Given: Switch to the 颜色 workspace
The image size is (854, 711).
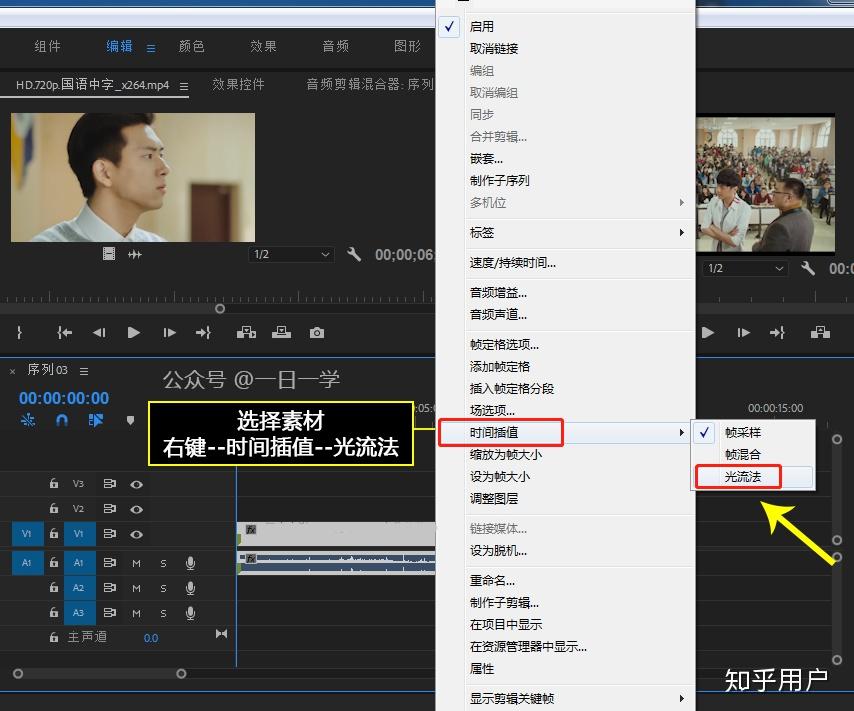Looking at the screenshot, I should pos(191,46).
